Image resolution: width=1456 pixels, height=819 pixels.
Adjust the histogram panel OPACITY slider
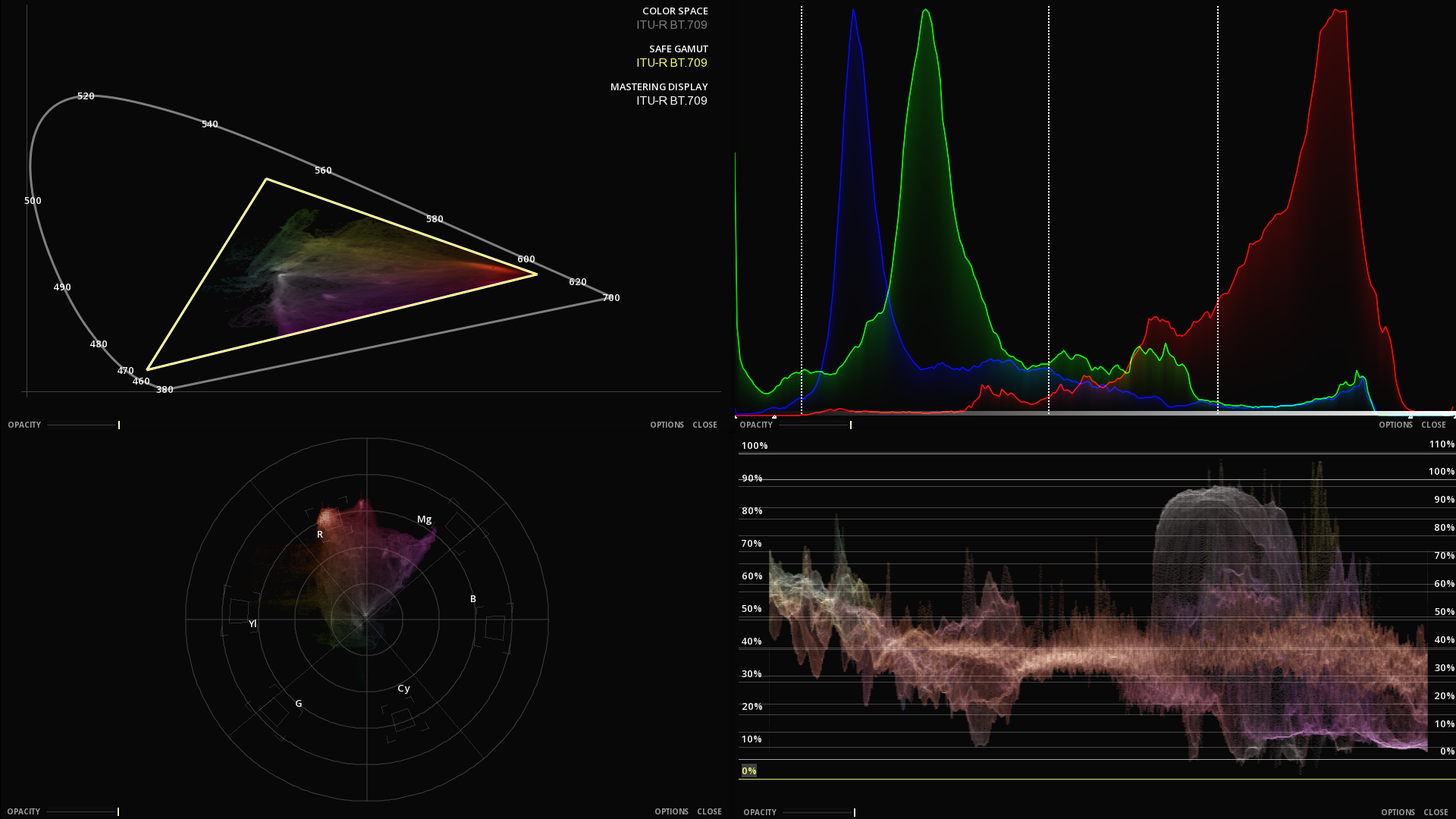pos(815,425)
